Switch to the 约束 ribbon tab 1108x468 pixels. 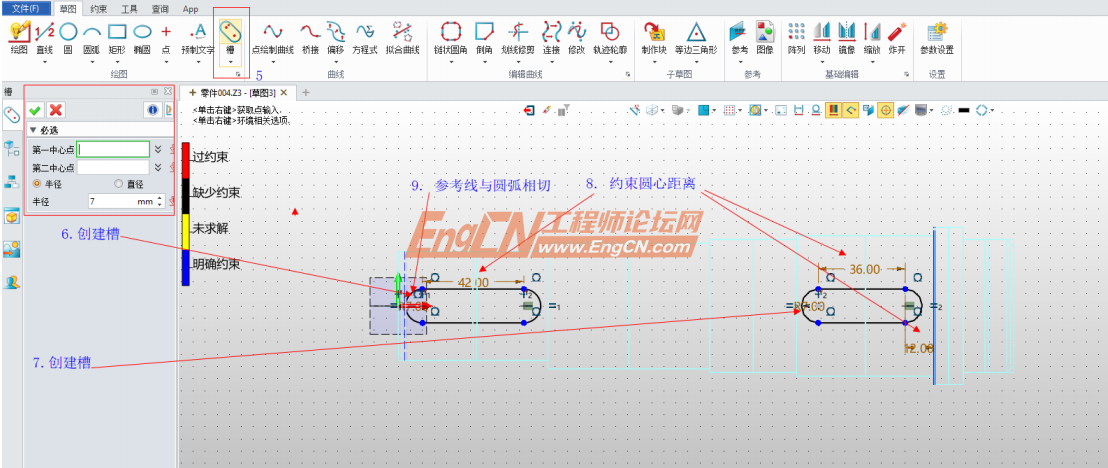pyautogui.click(x=98, y=9)
